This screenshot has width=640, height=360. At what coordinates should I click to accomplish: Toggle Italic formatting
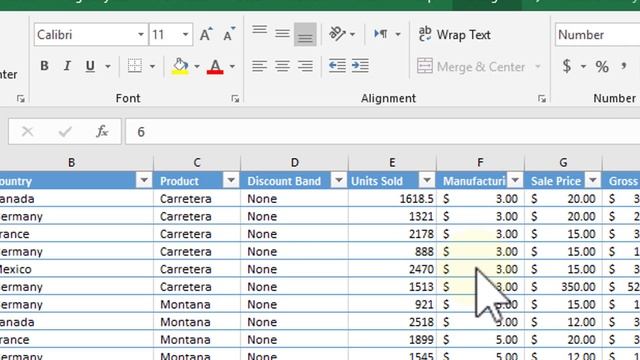67,66
